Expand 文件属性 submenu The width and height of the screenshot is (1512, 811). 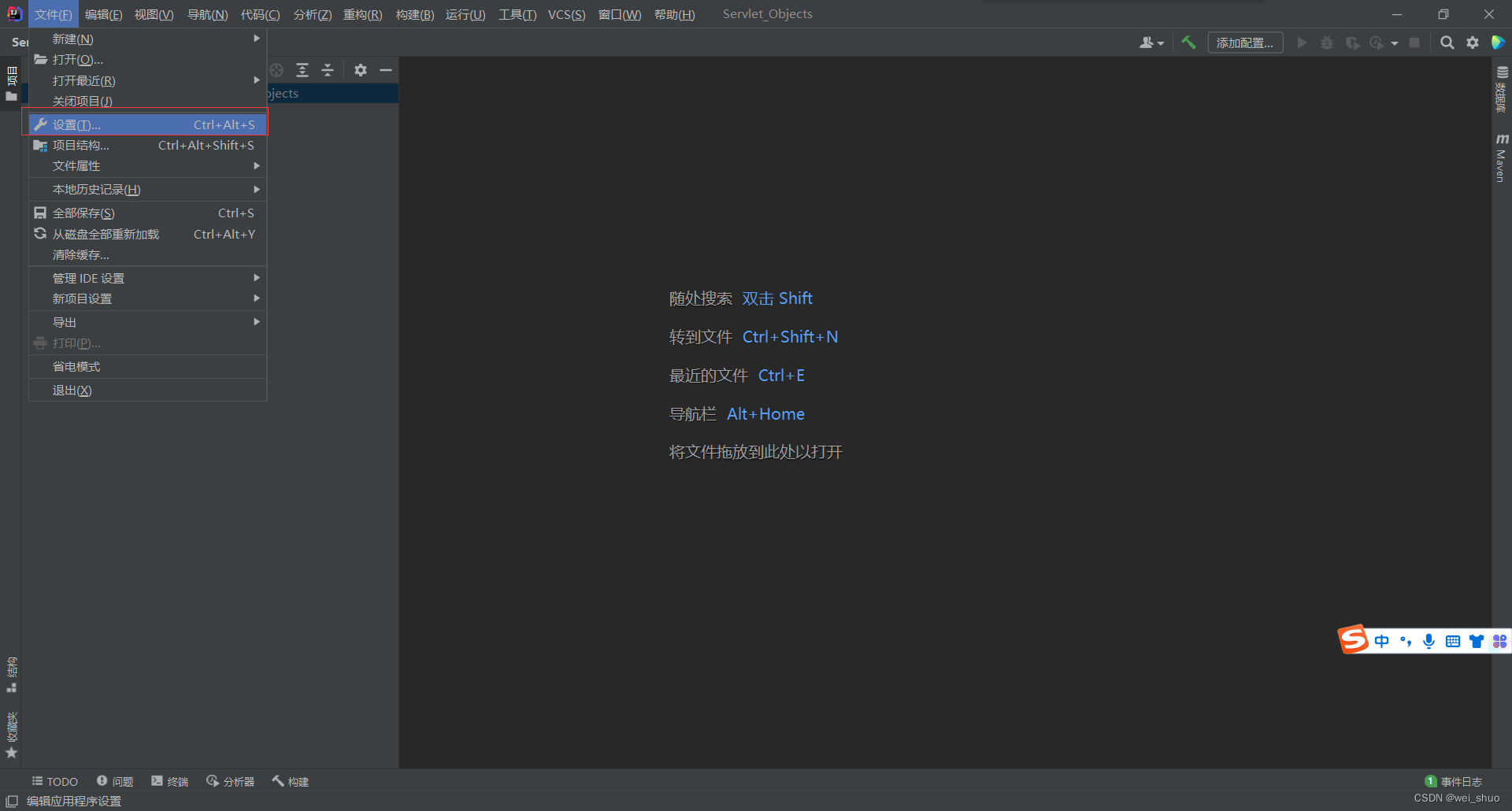[x=148, y=165]
